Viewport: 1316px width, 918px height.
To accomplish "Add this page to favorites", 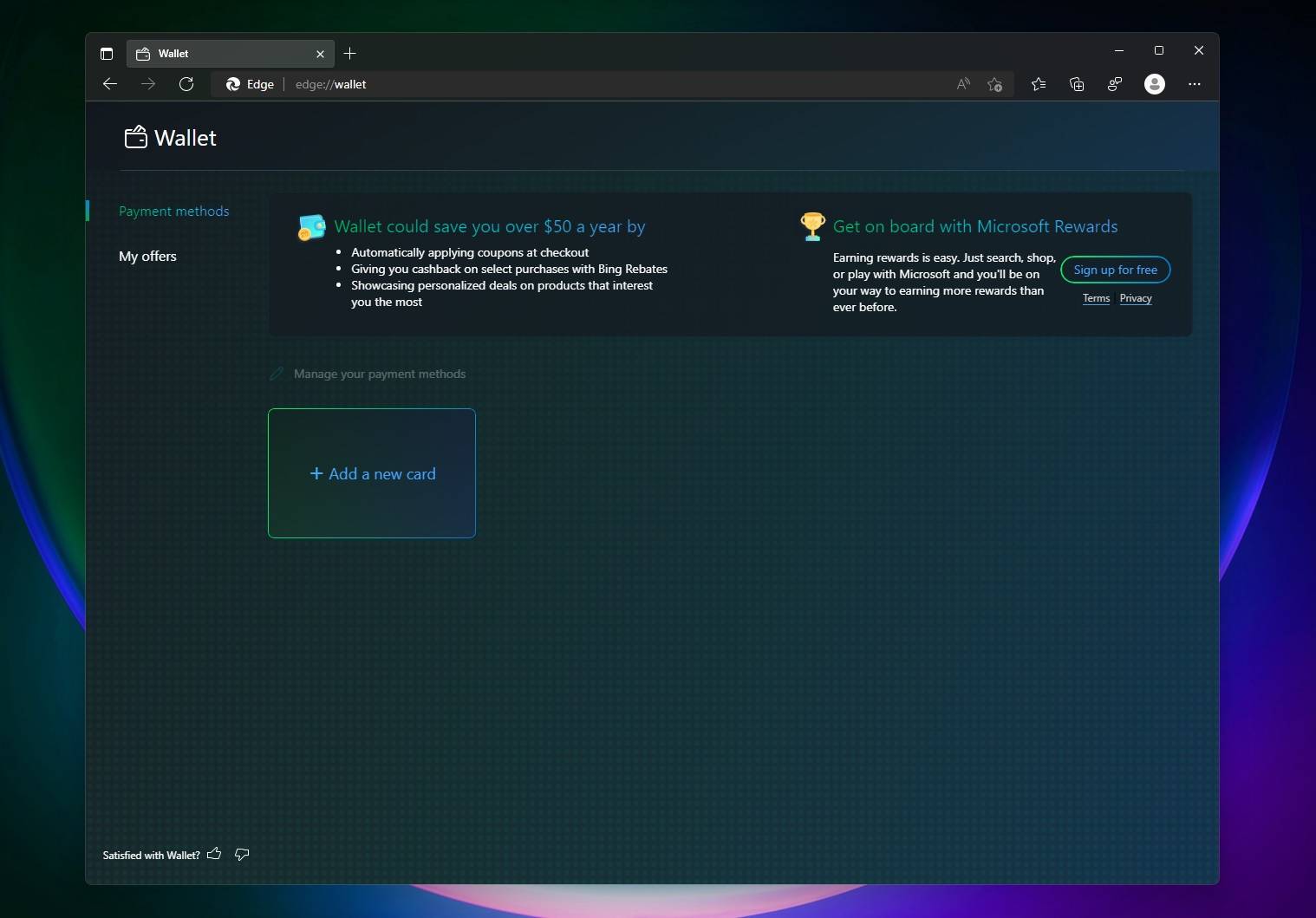I will coord(995,84).
